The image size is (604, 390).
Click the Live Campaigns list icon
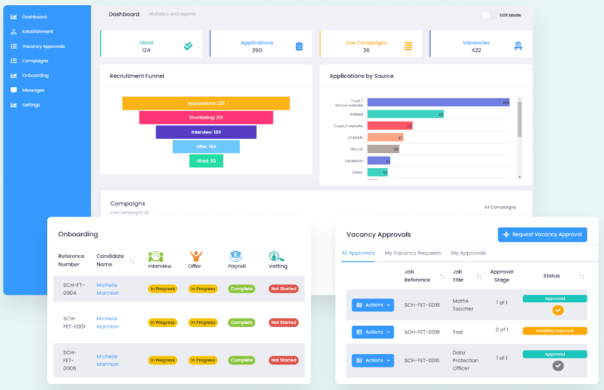pyautogui.click(x=408, y=46)
